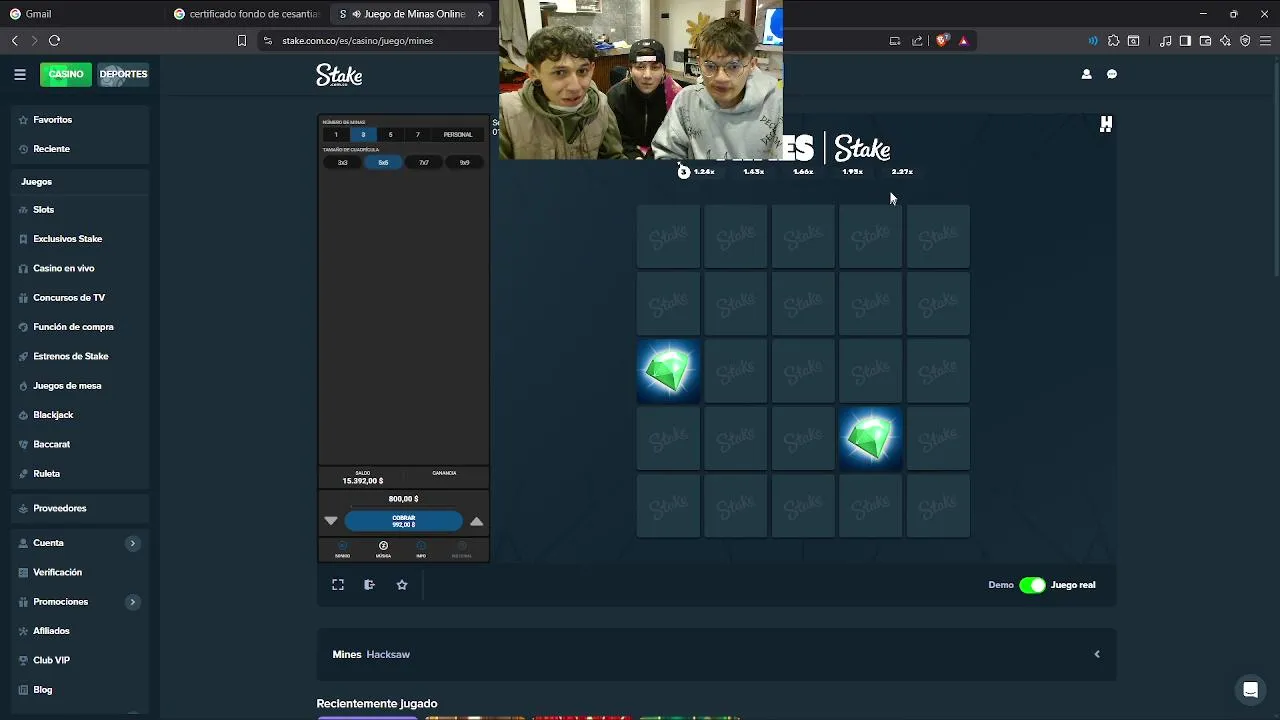Click the 2.27x multiplier step
Viewport: 1280px width, 720px height.
click(902, 172)
